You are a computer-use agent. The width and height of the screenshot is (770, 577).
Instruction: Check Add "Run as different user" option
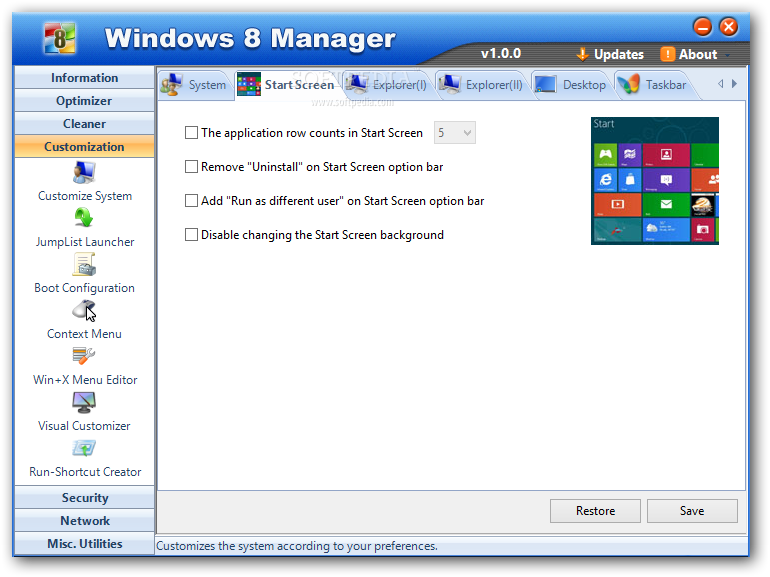pyautogui.click(x=191, y=200)
